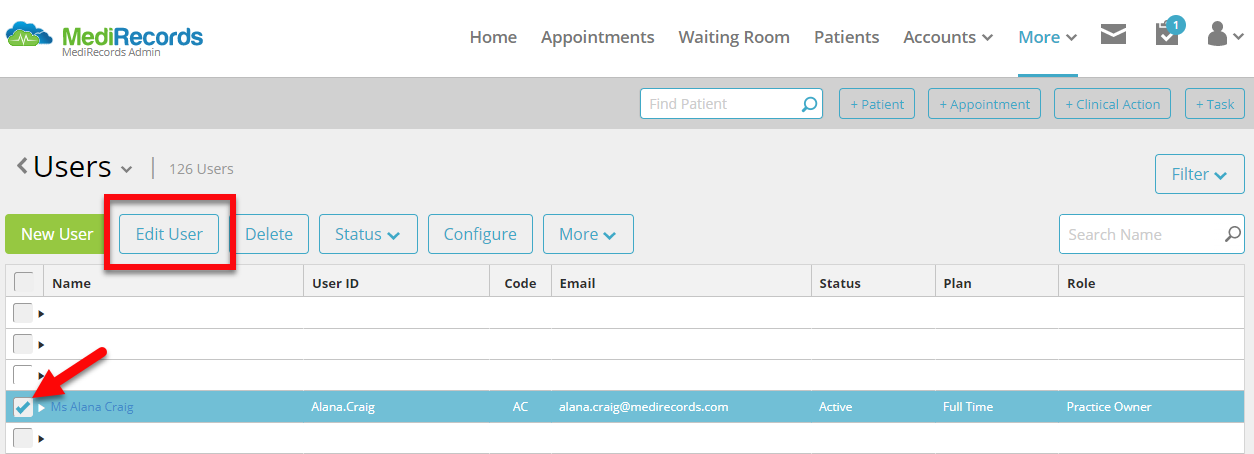Click the green New User button
1254x454 pixels.
click(57, 234)
